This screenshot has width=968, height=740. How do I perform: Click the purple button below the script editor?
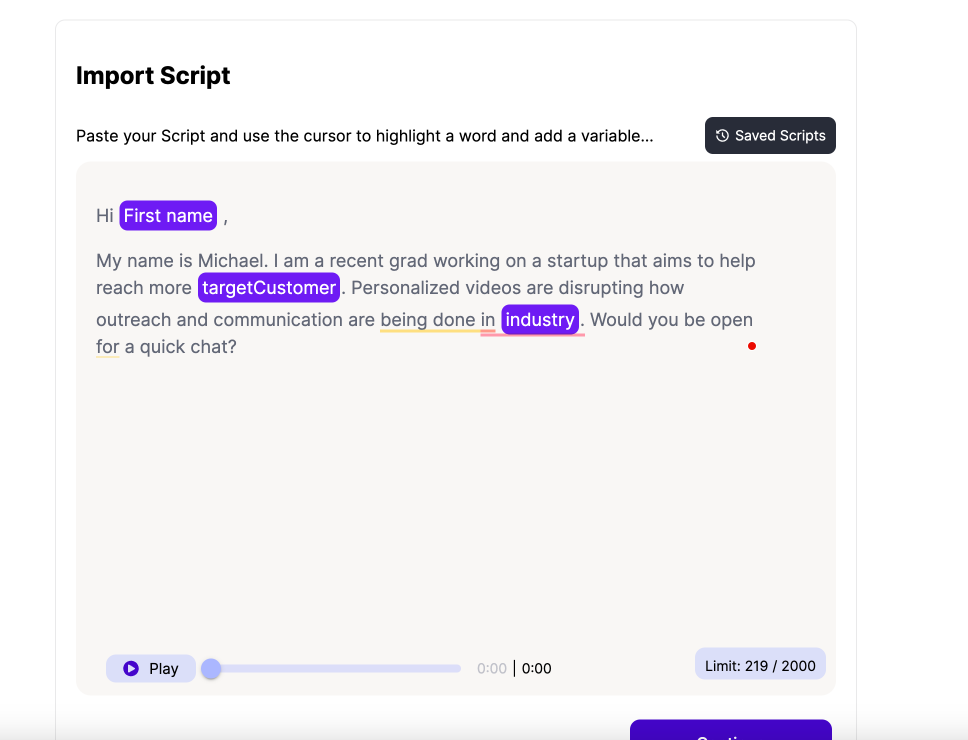coord(730,732)
